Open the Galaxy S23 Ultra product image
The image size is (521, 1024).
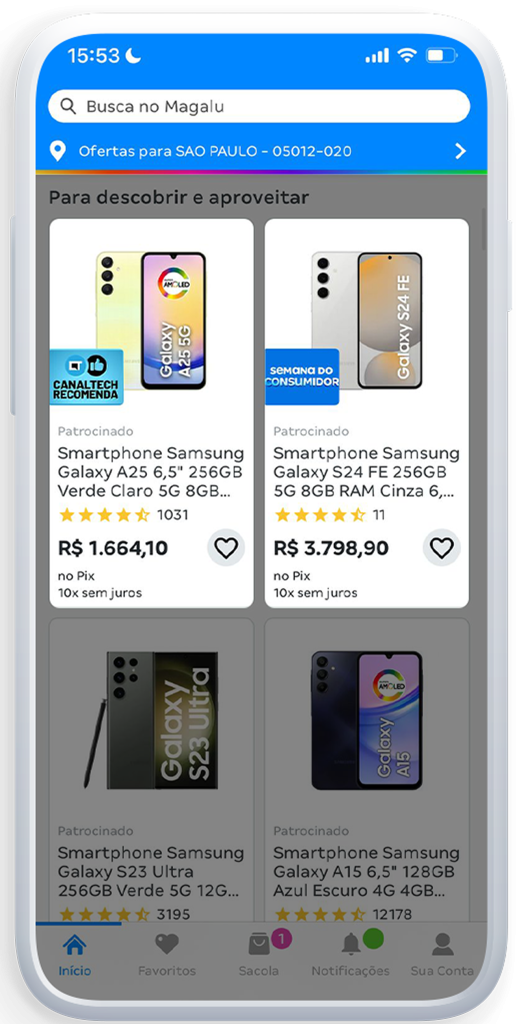point(151,719)
